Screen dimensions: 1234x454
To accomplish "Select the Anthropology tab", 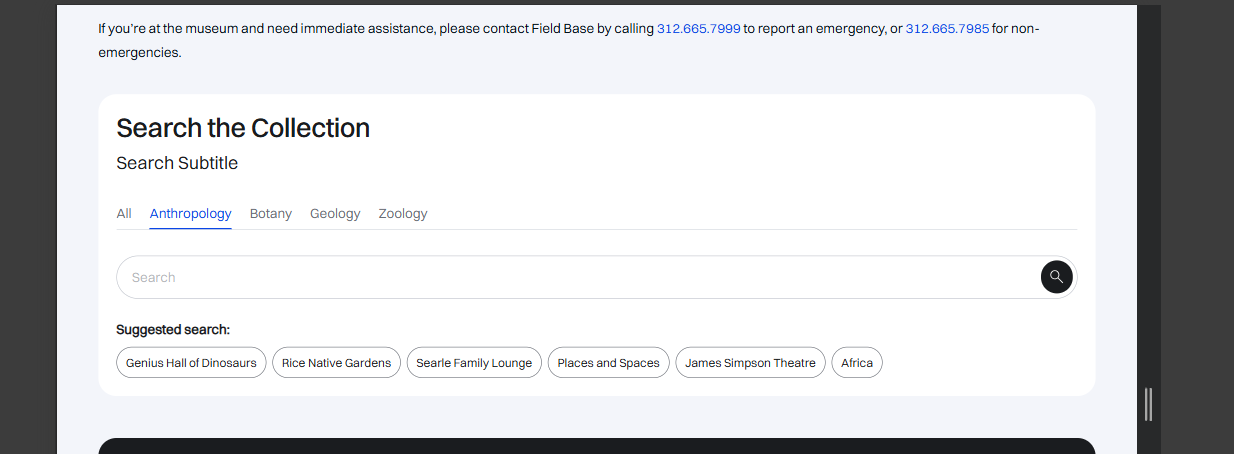I will [x=190, y=214].
